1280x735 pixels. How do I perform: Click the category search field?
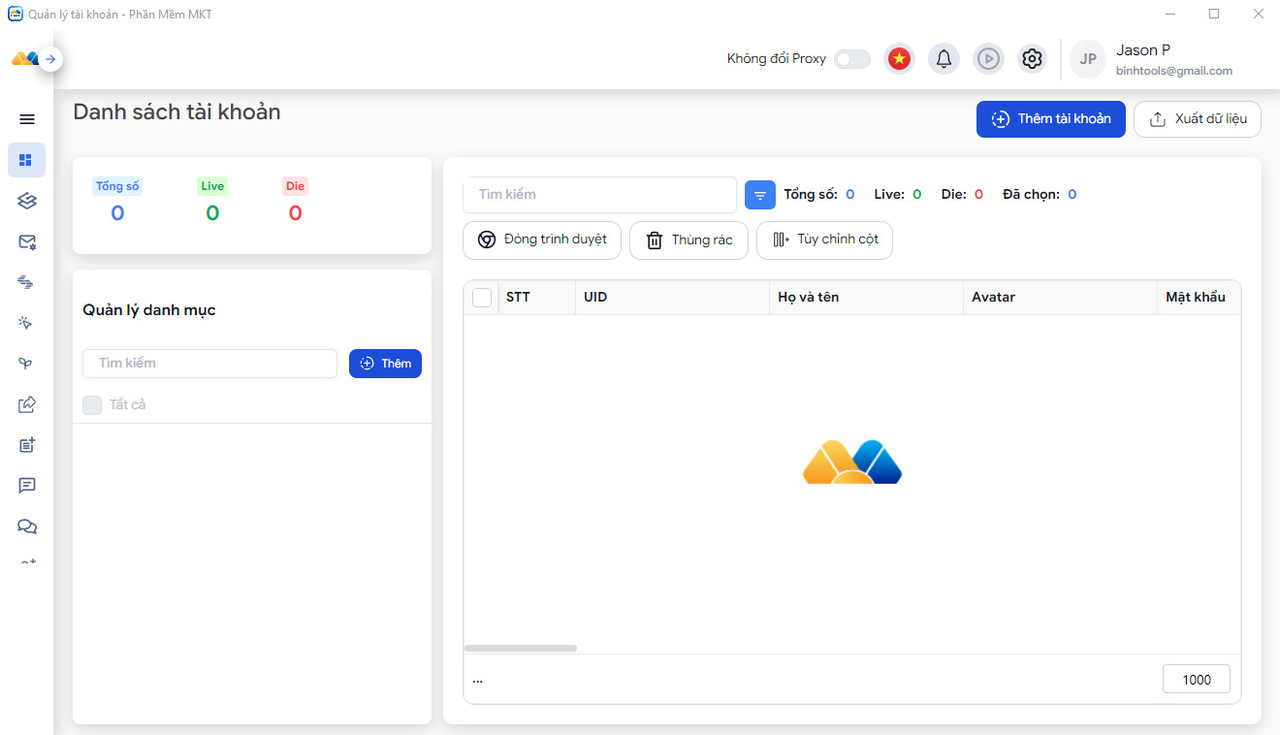210,363
